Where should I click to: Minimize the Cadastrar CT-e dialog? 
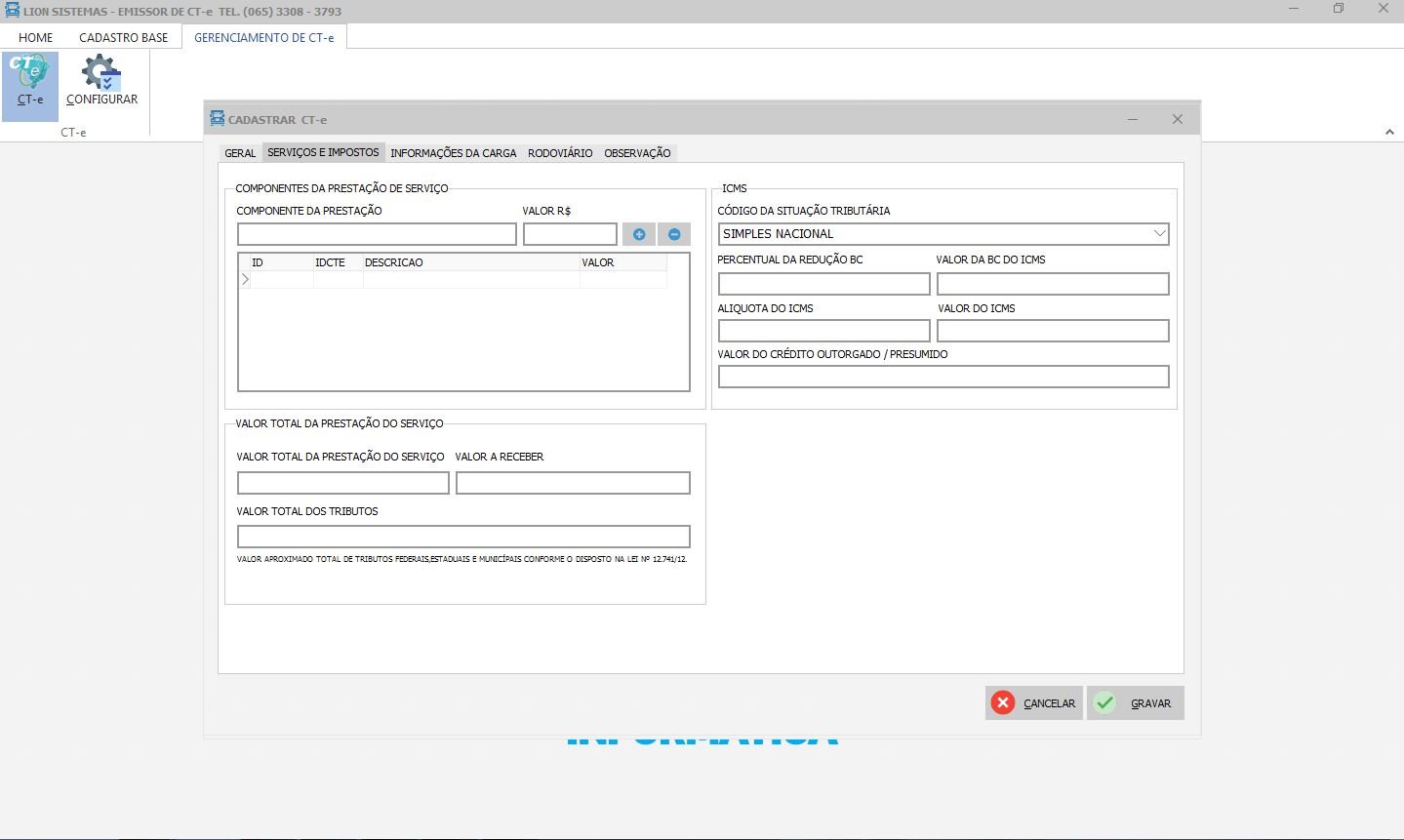(x=1133, y=119)
